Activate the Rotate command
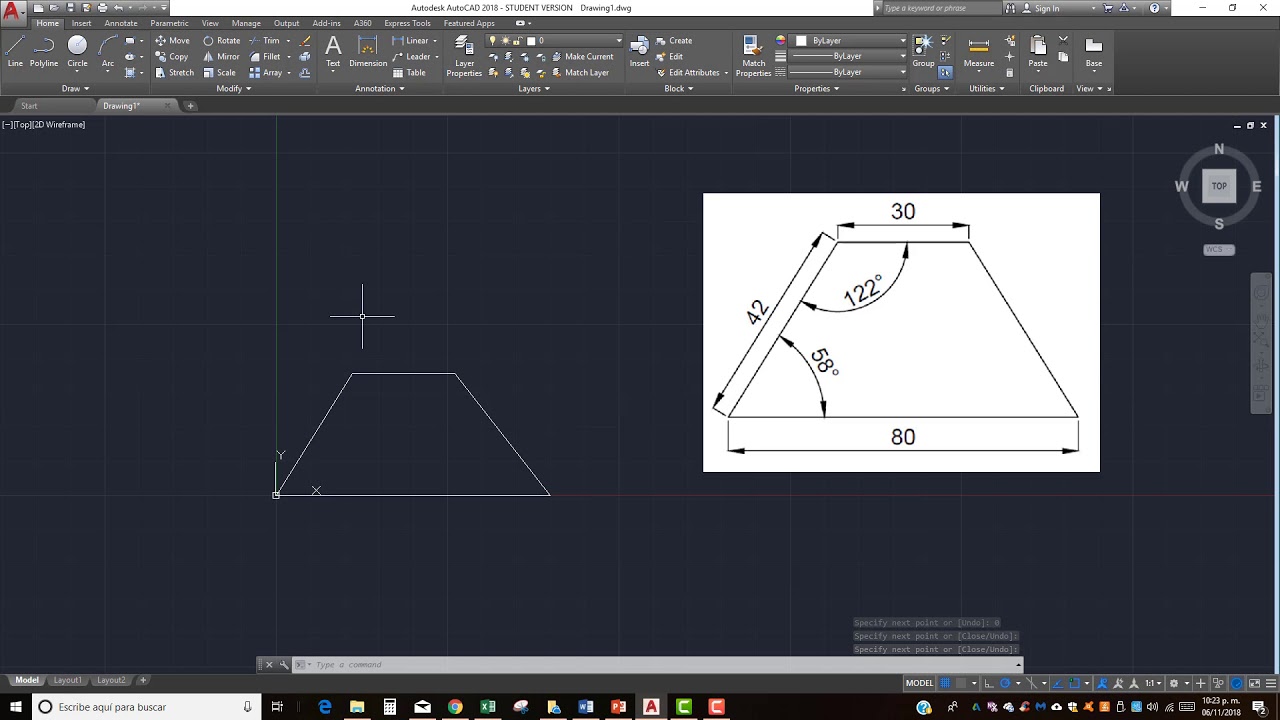 pyautogui.click(x=221, y=41)
